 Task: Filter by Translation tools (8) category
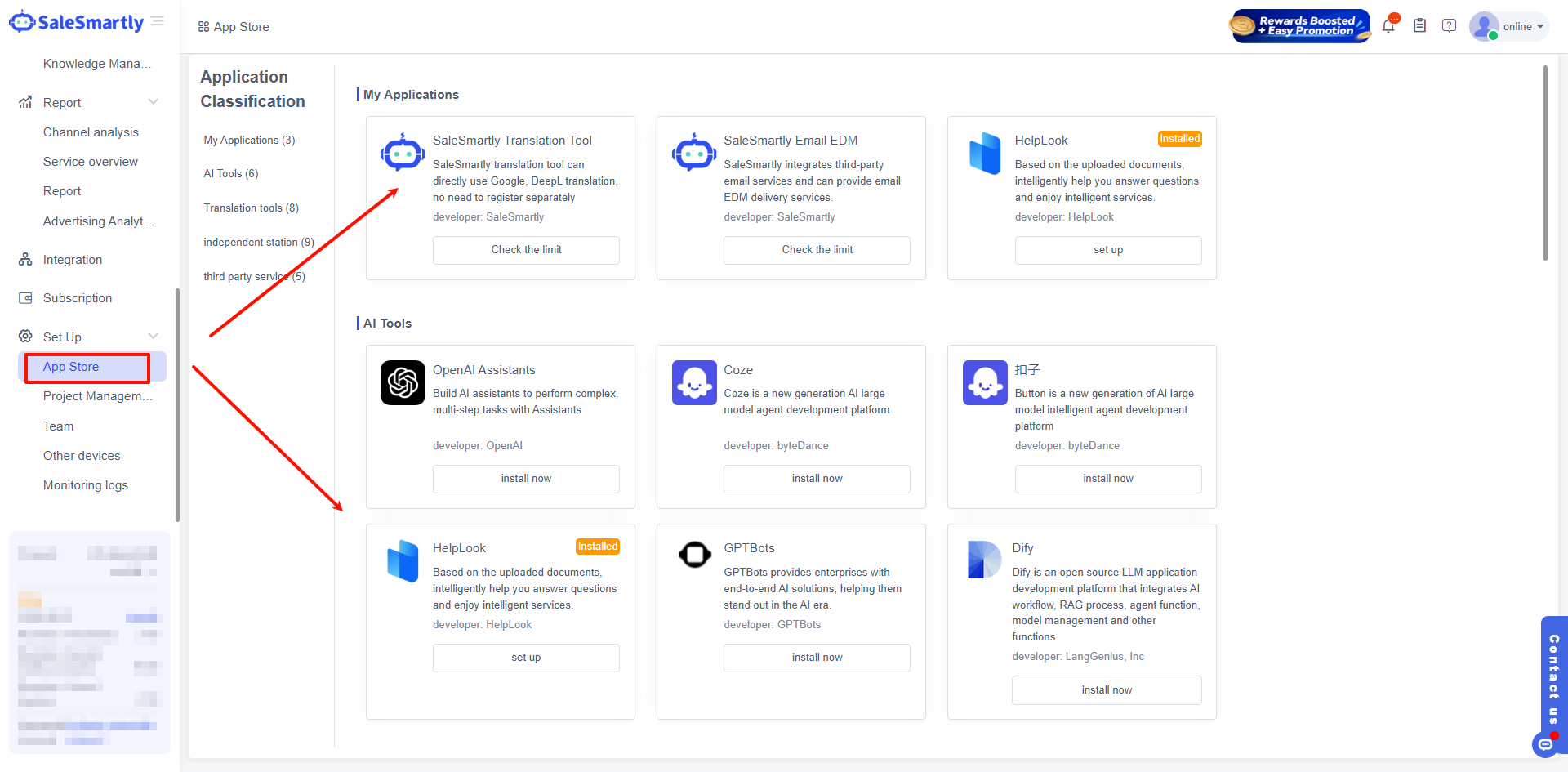pyautogui.click(x=251, y=208)
